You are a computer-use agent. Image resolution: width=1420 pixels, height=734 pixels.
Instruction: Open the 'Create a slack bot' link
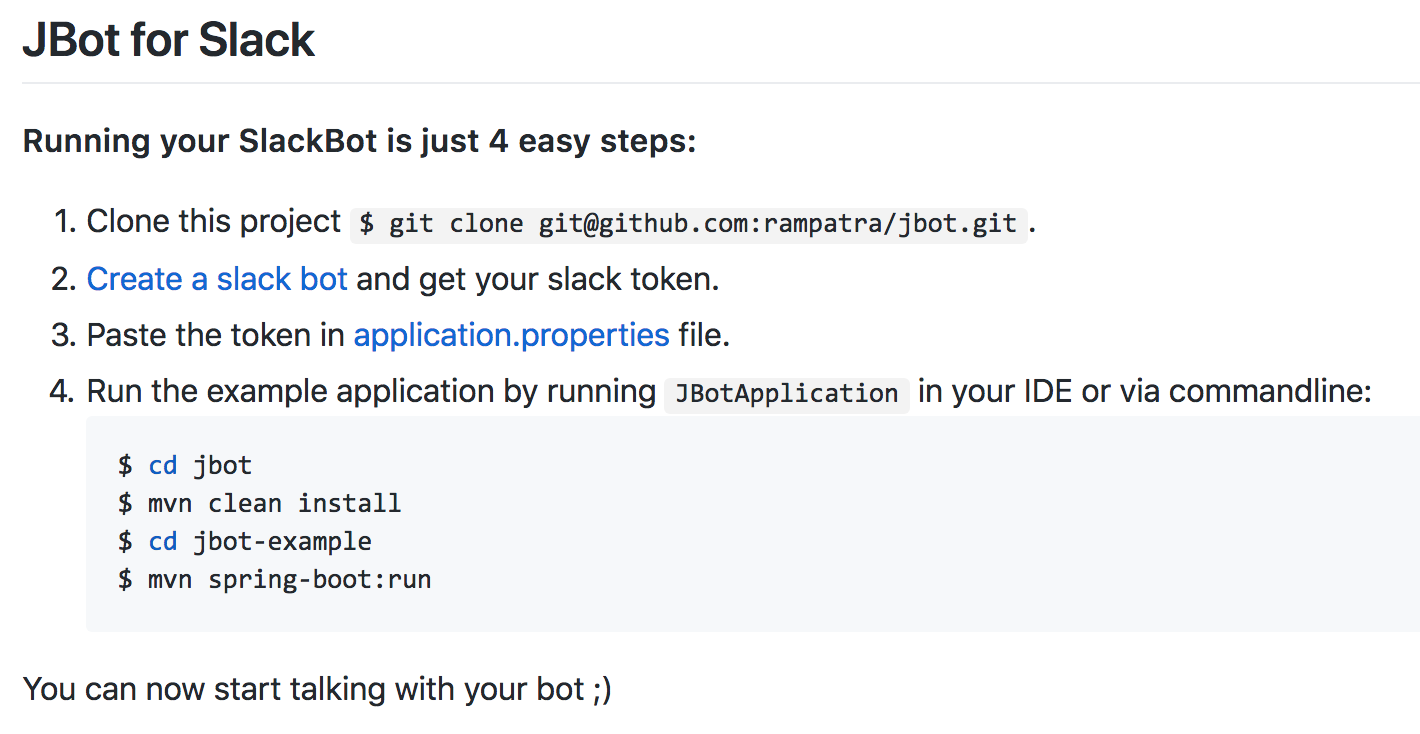click(217, 279)
